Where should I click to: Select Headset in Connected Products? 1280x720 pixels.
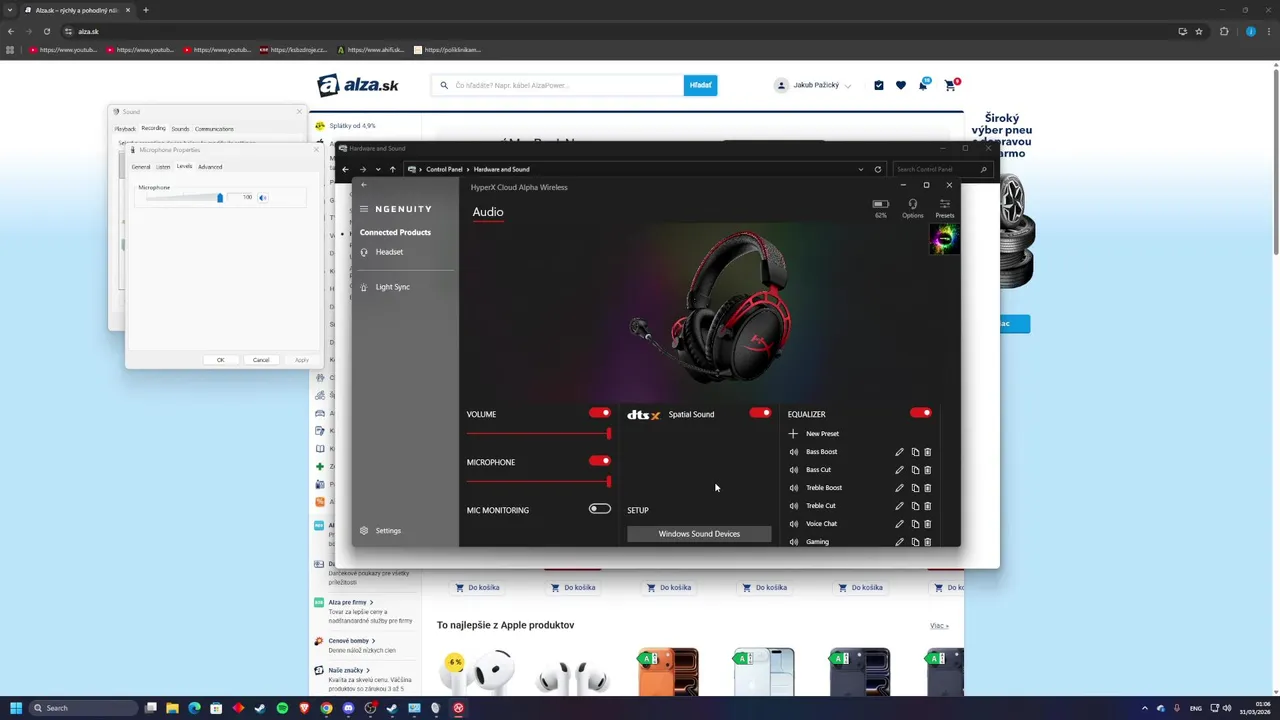(x=389, y=252)
